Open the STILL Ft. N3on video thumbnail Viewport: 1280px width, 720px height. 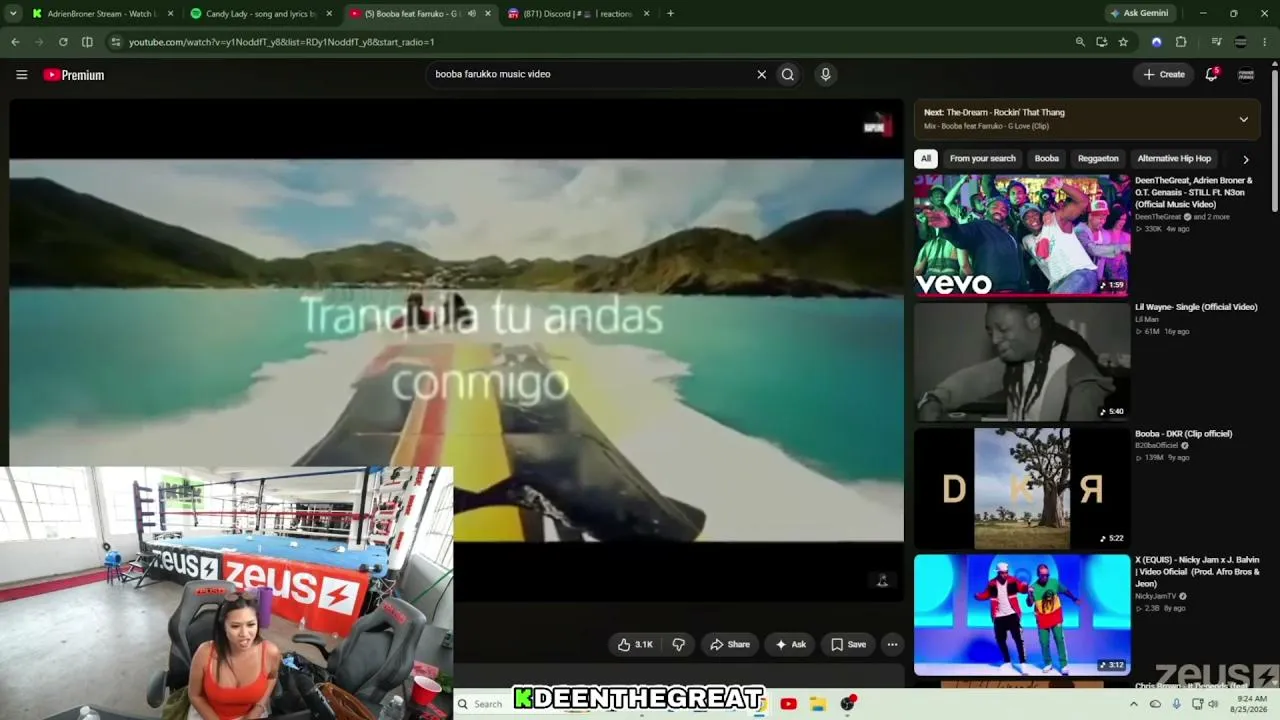click(x=1022, y=235)
